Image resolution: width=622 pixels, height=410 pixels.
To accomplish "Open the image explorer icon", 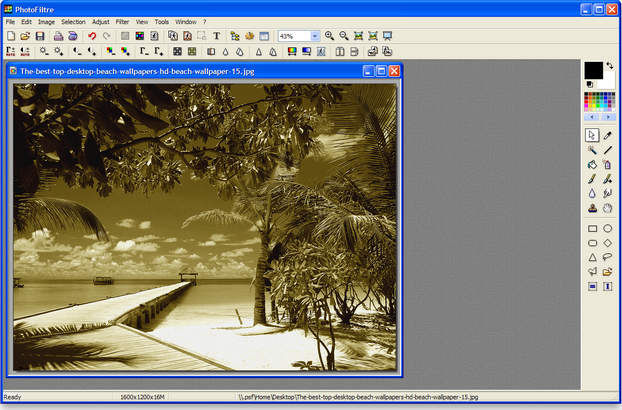I will (x=235, y=36).
